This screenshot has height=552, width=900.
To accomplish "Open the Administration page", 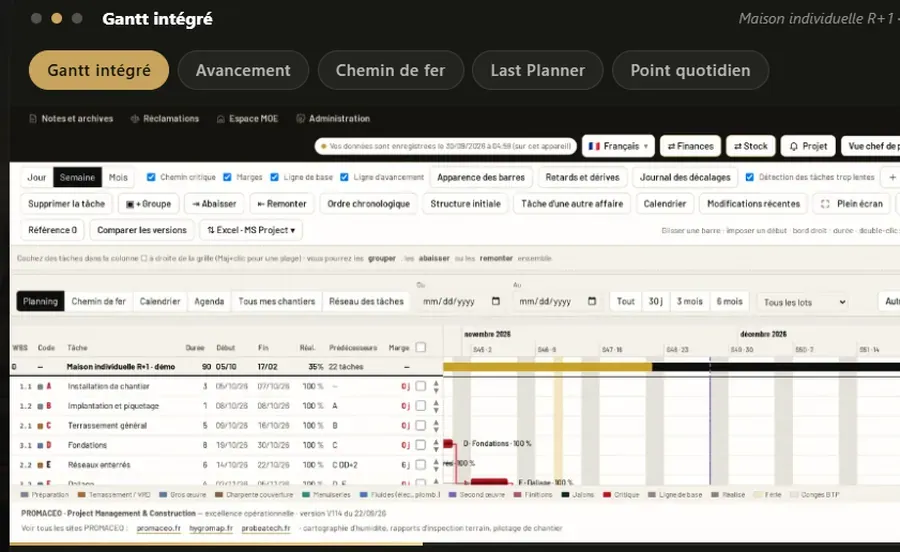I will coord(333,119).
